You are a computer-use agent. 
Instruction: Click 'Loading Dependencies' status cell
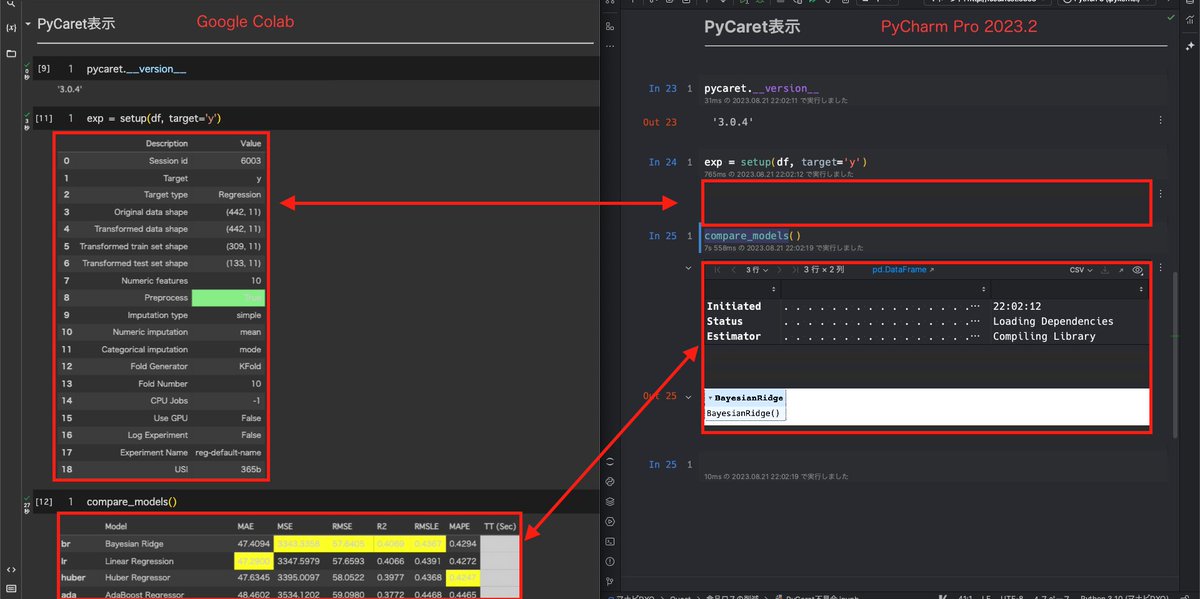[1053, 321]
